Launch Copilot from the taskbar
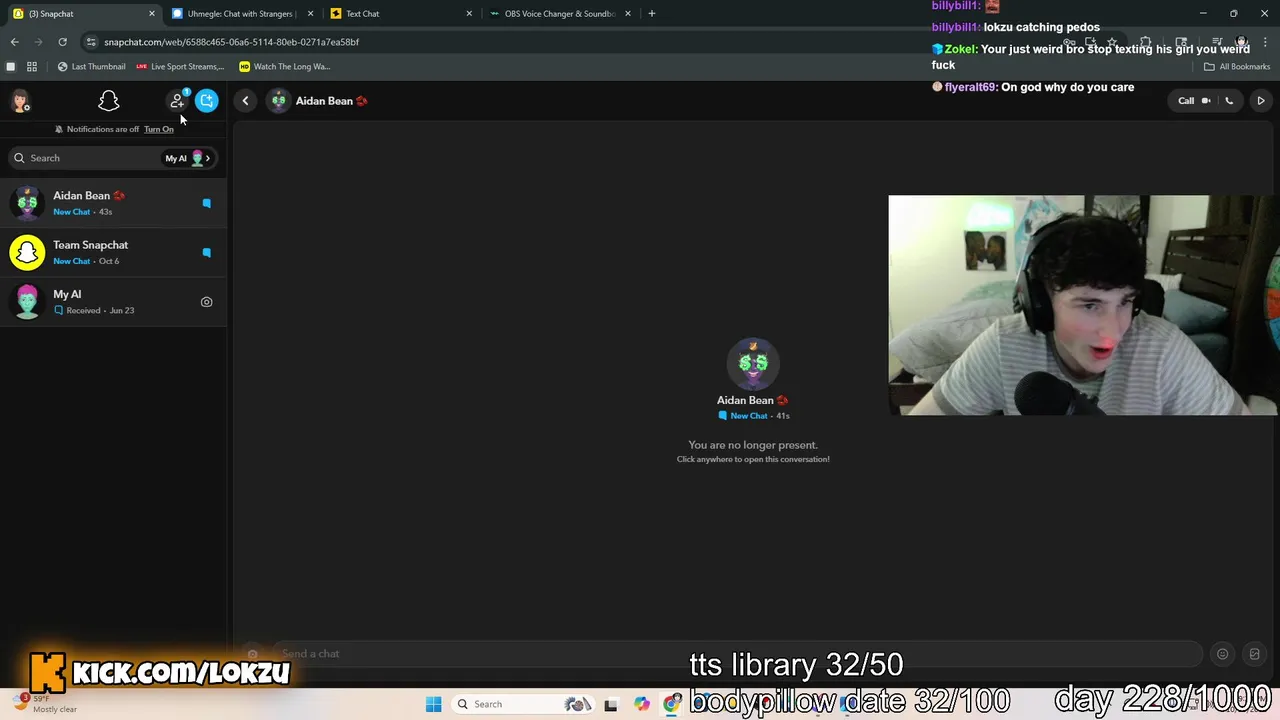Image resolution: width=1280 pixels, height=720 pixels. [641, 704]
